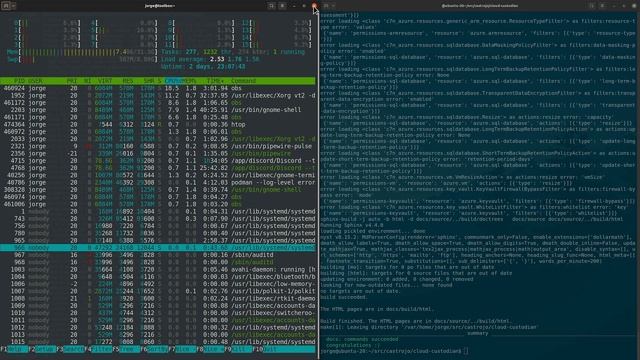This screenshot has height=360, width=640.
Task: Click 'Running Sphinx v4.4.0' line in right terminal
Action: coord(351,225)
